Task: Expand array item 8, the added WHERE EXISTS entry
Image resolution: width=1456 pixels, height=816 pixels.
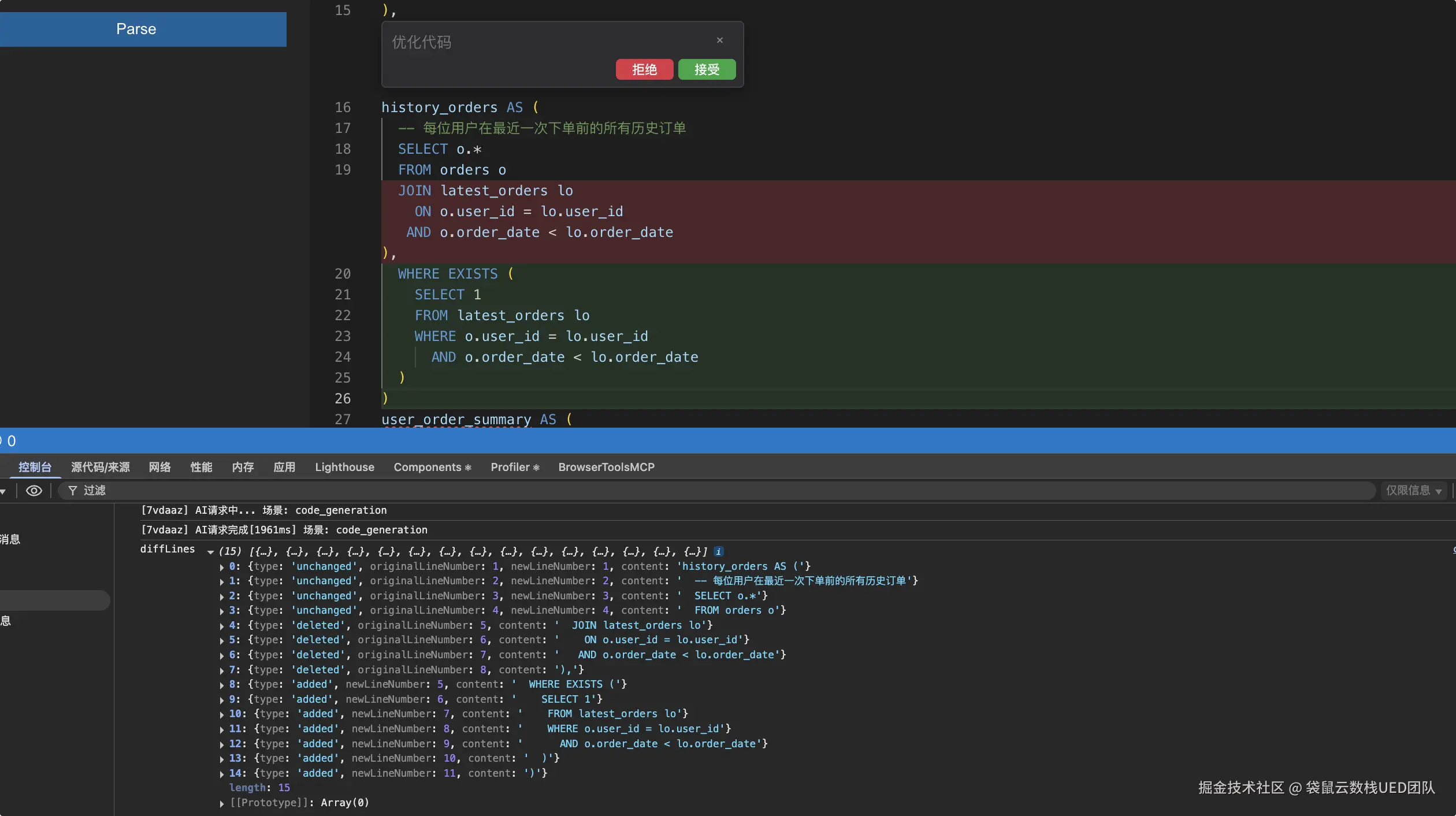Action: pyautogui.click(x=222, y=685)
